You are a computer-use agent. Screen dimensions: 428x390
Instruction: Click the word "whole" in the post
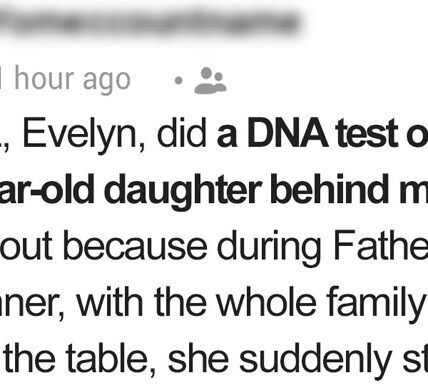266,303
